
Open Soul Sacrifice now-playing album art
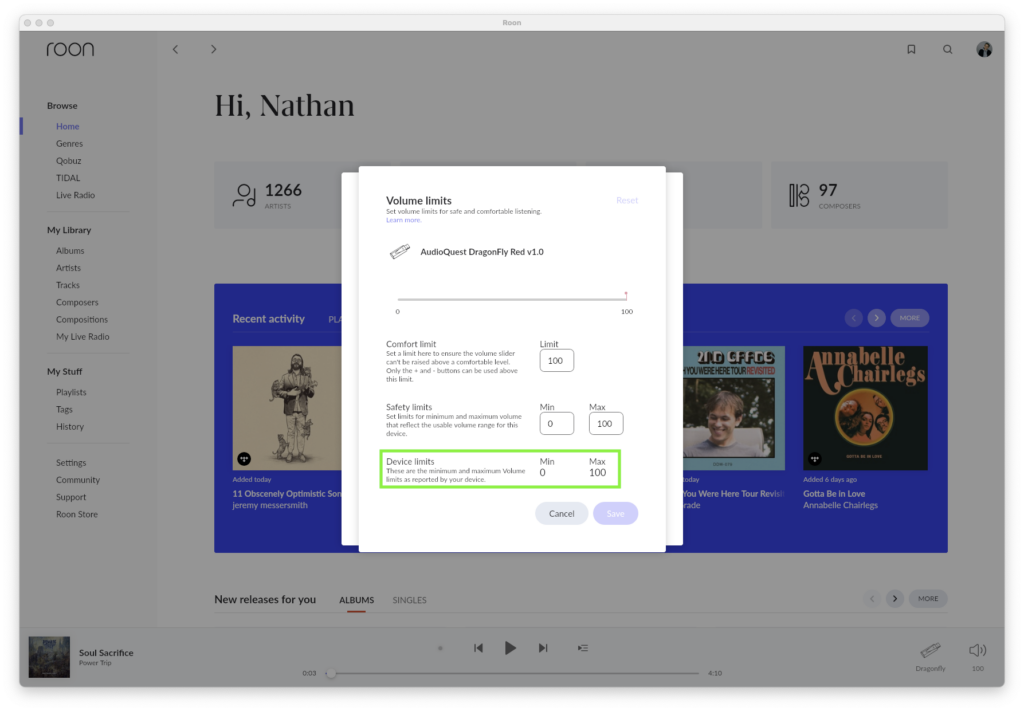(49, 657)
